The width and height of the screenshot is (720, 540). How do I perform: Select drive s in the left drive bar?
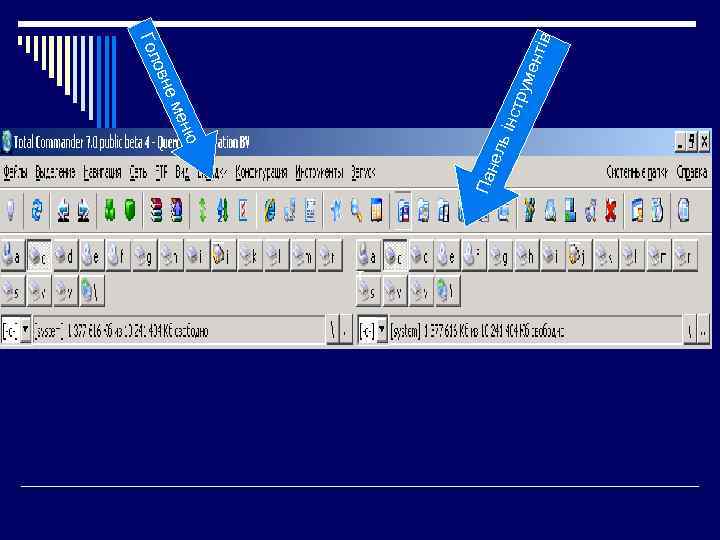coord(12,291)
